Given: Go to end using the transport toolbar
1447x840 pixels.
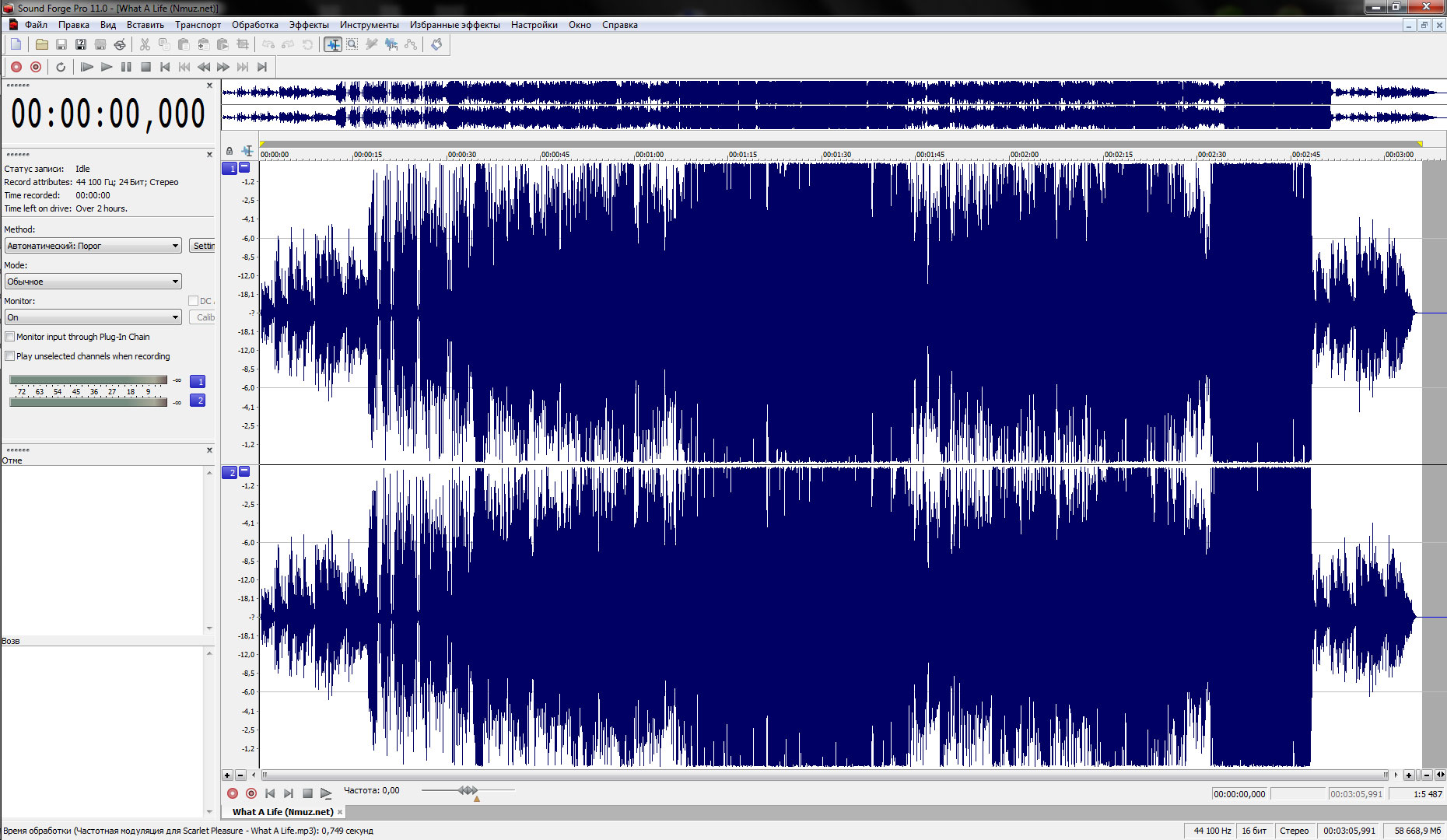Looking at the screenshot, I should (x=262, y=67).
